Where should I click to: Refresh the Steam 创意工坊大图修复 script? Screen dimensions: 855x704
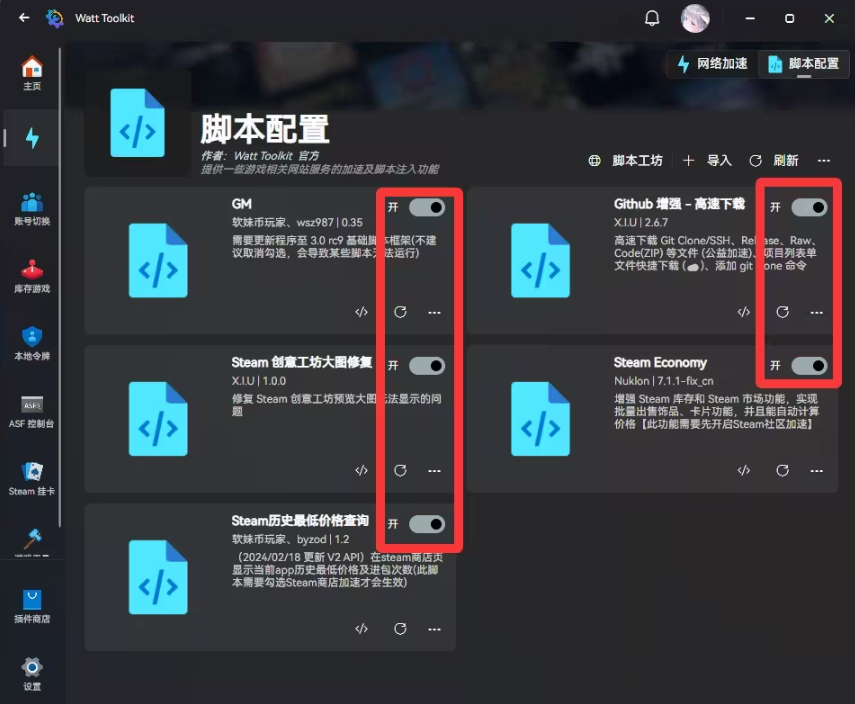[400, 471]
